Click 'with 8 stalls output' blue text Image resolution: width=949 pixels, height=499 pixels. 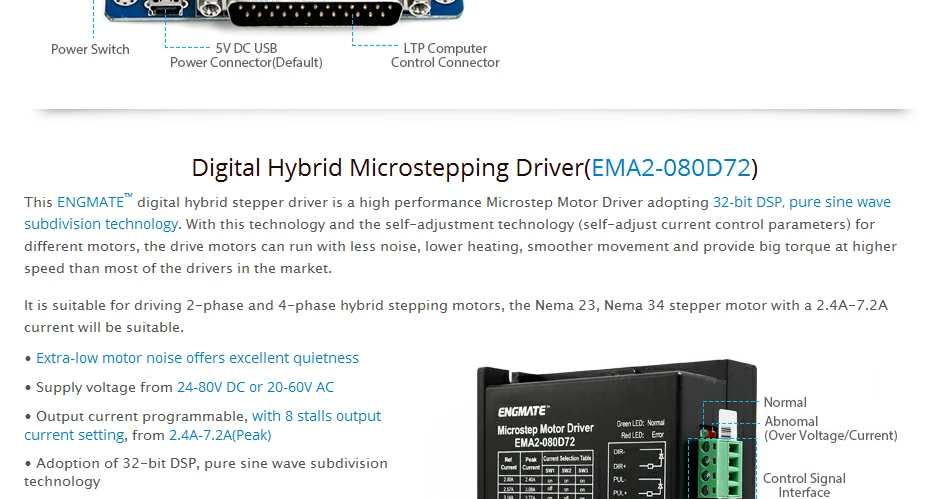click(x=317, y=416)
